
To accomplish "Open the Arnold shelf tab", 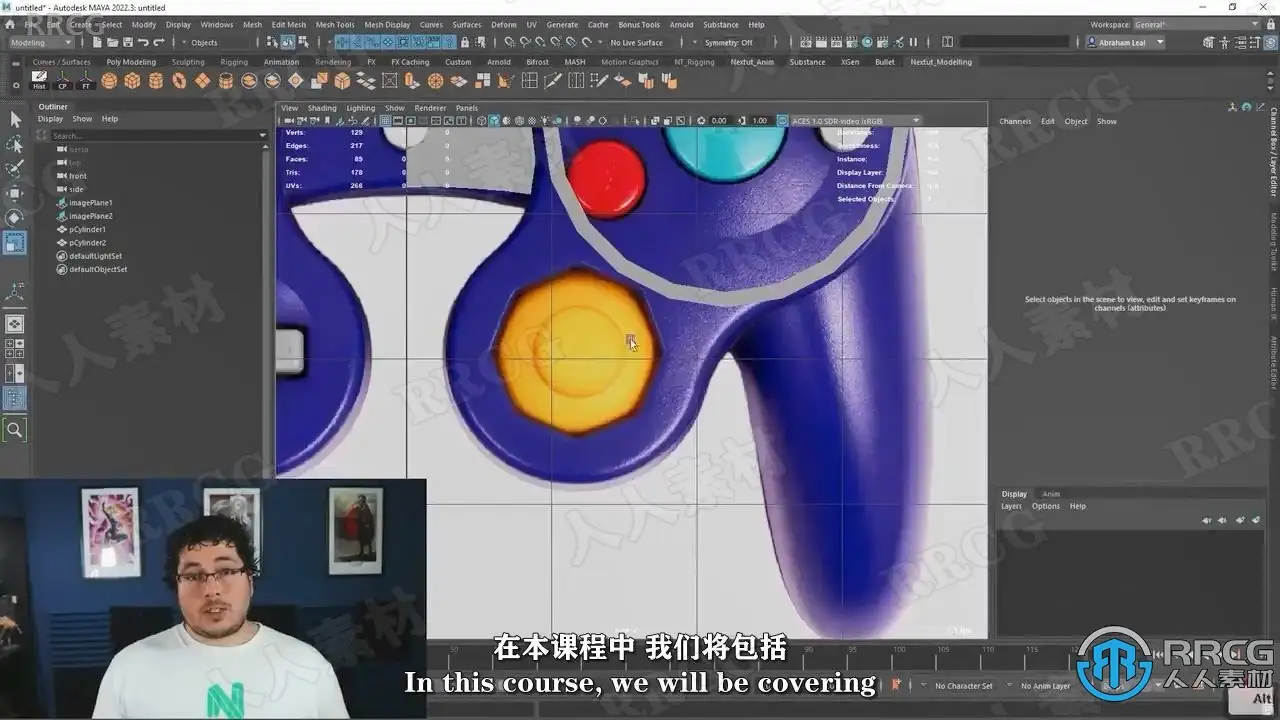I will 499,62.
